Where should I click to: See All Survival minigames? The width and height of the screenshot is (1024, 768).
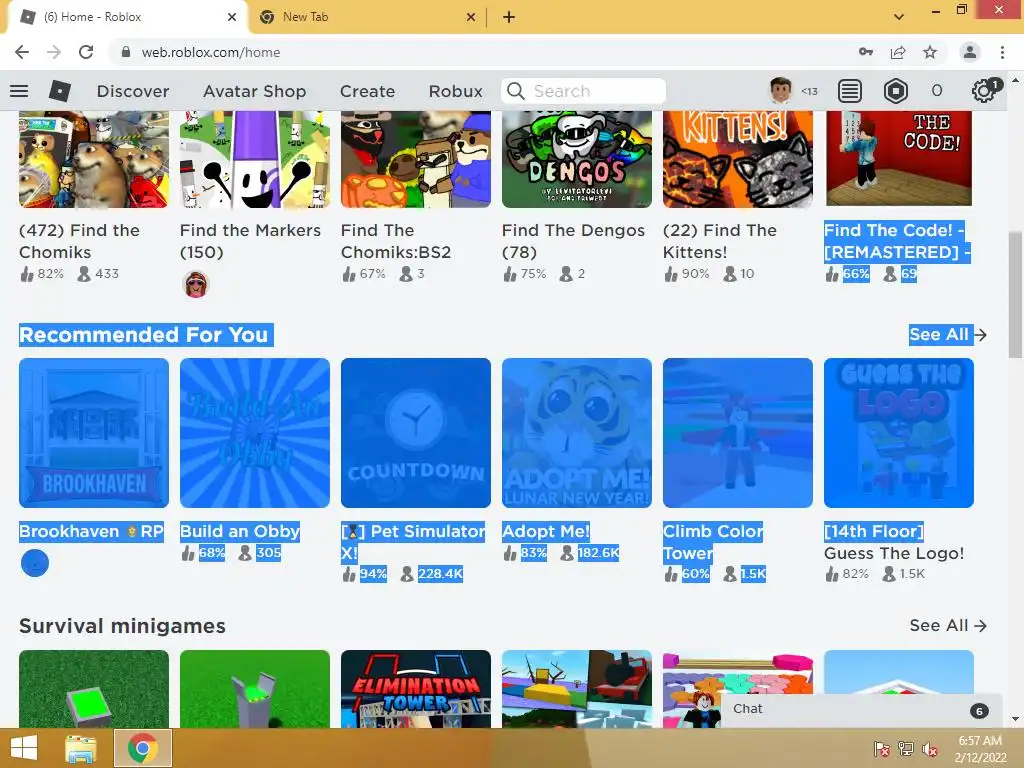948,625
